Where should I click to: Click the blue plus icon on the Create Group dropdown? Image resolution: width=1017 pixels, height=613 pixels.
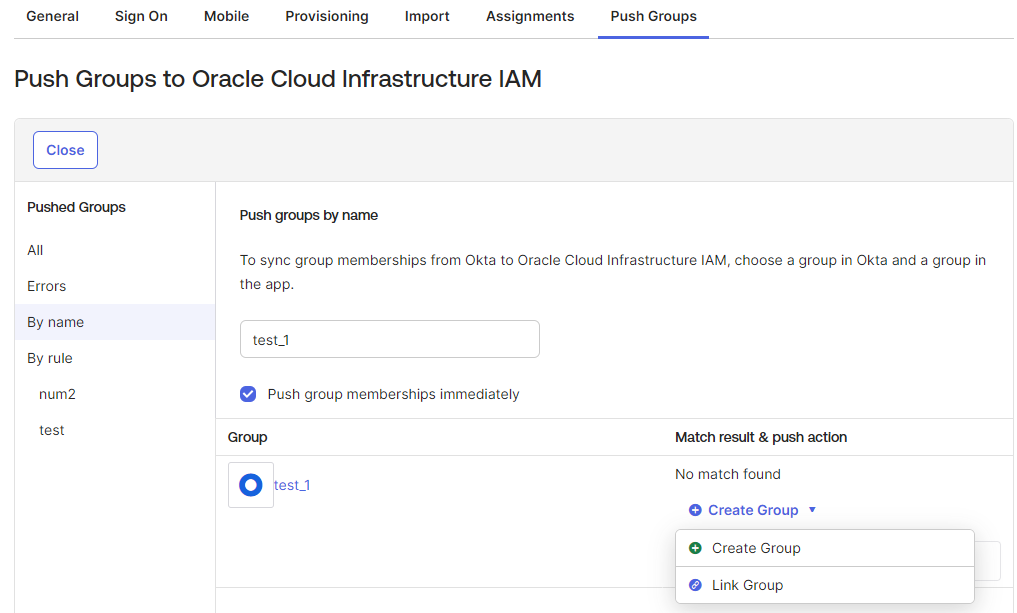pyautogui.click(x=695, y=510)
